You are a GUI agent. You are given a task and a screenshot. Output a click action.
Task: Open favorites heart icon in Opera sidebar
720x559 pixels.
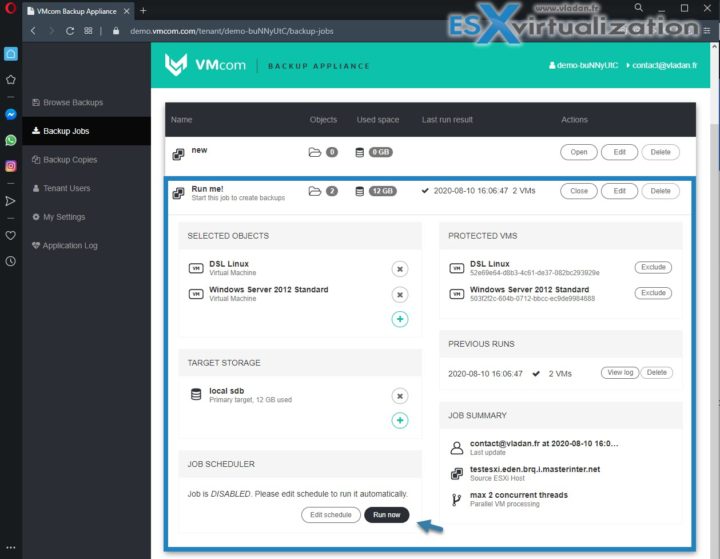[11, 235]
